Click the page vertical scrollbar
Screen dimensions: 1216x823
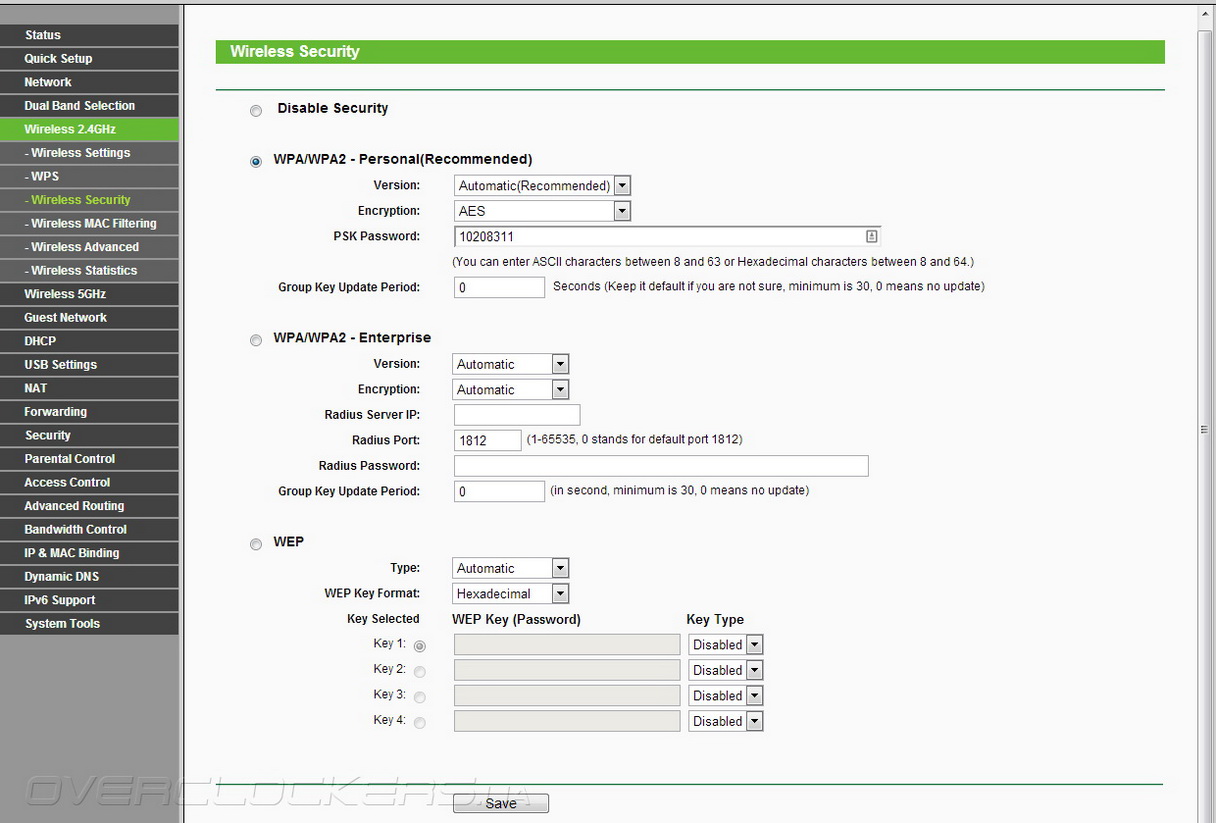(1204, 429)
